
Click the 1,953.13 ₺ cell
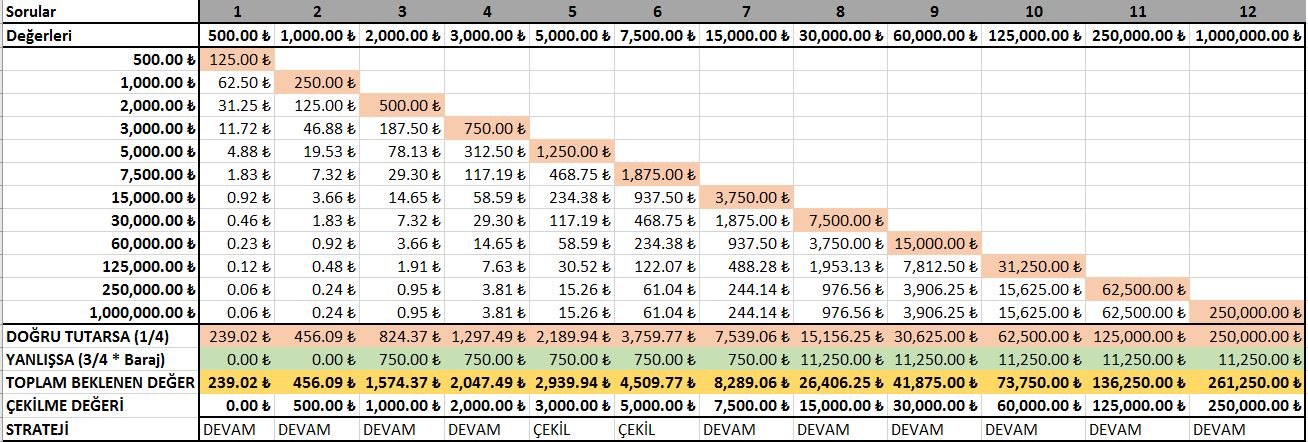click(840, 267)
